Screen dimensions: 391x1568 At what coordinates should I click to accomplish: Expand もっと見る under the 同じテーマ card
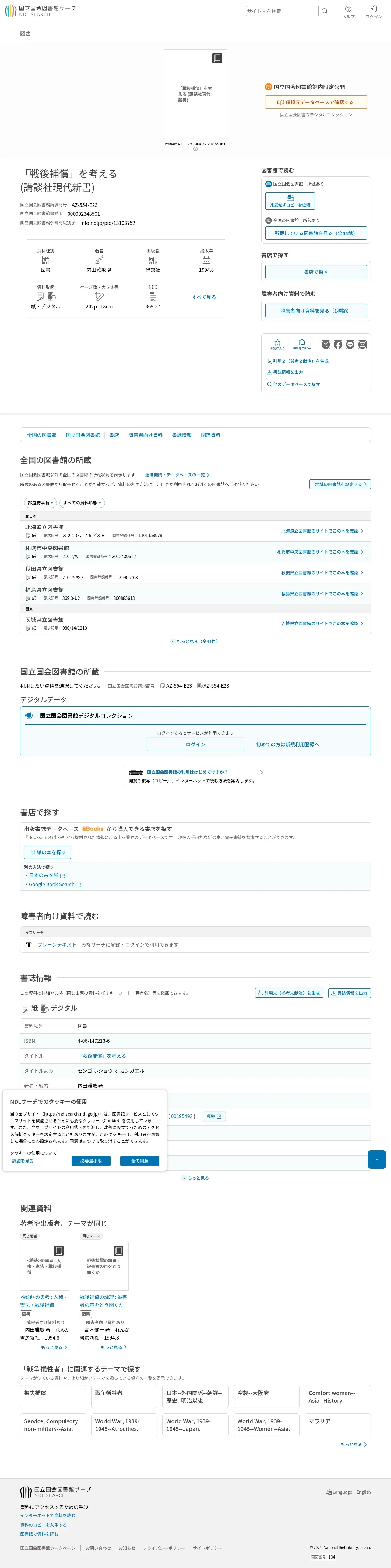click(114, 1347)
